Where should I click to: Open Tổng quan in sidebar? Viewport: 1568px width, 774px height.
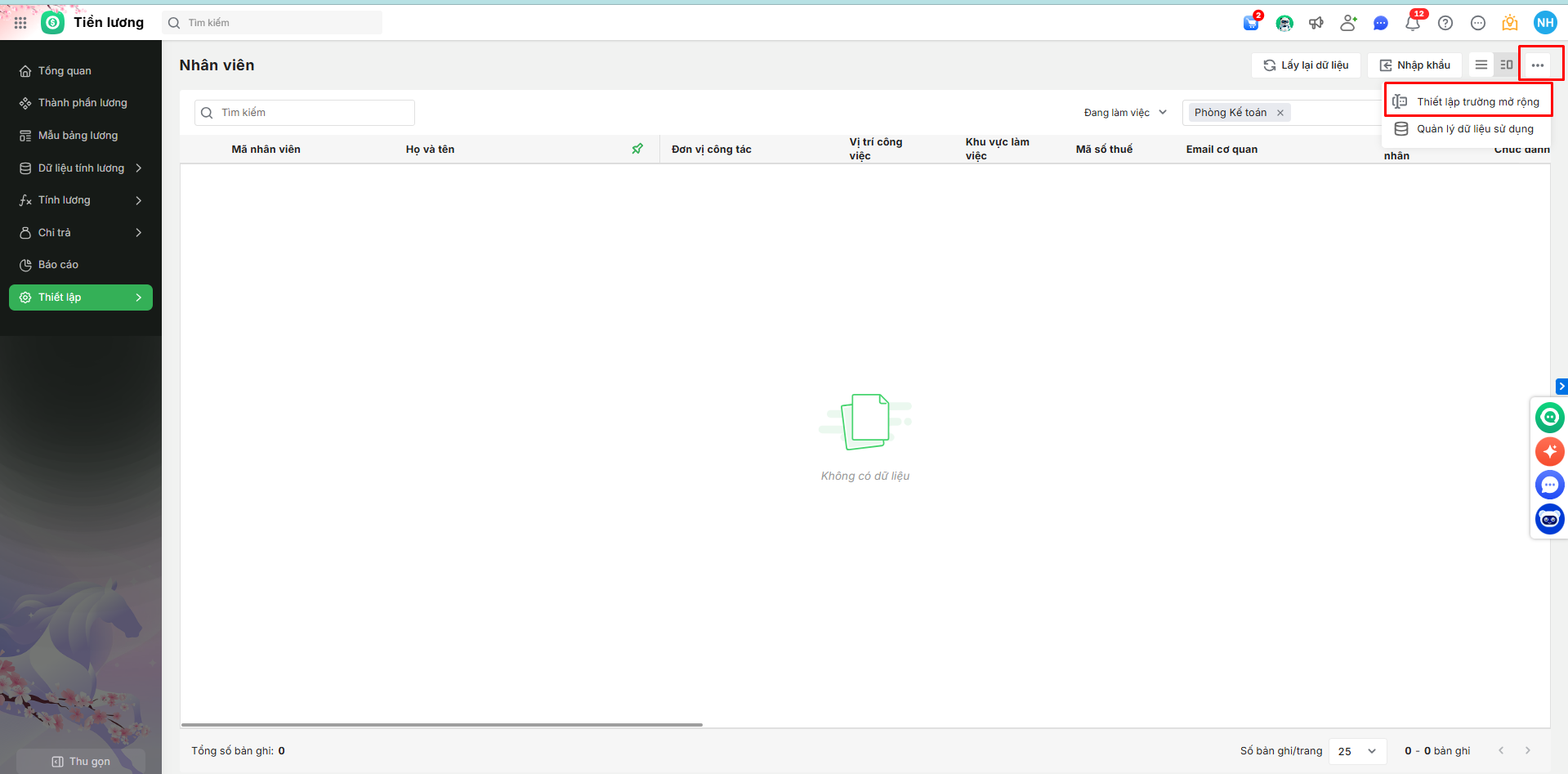tap(81, 71)
